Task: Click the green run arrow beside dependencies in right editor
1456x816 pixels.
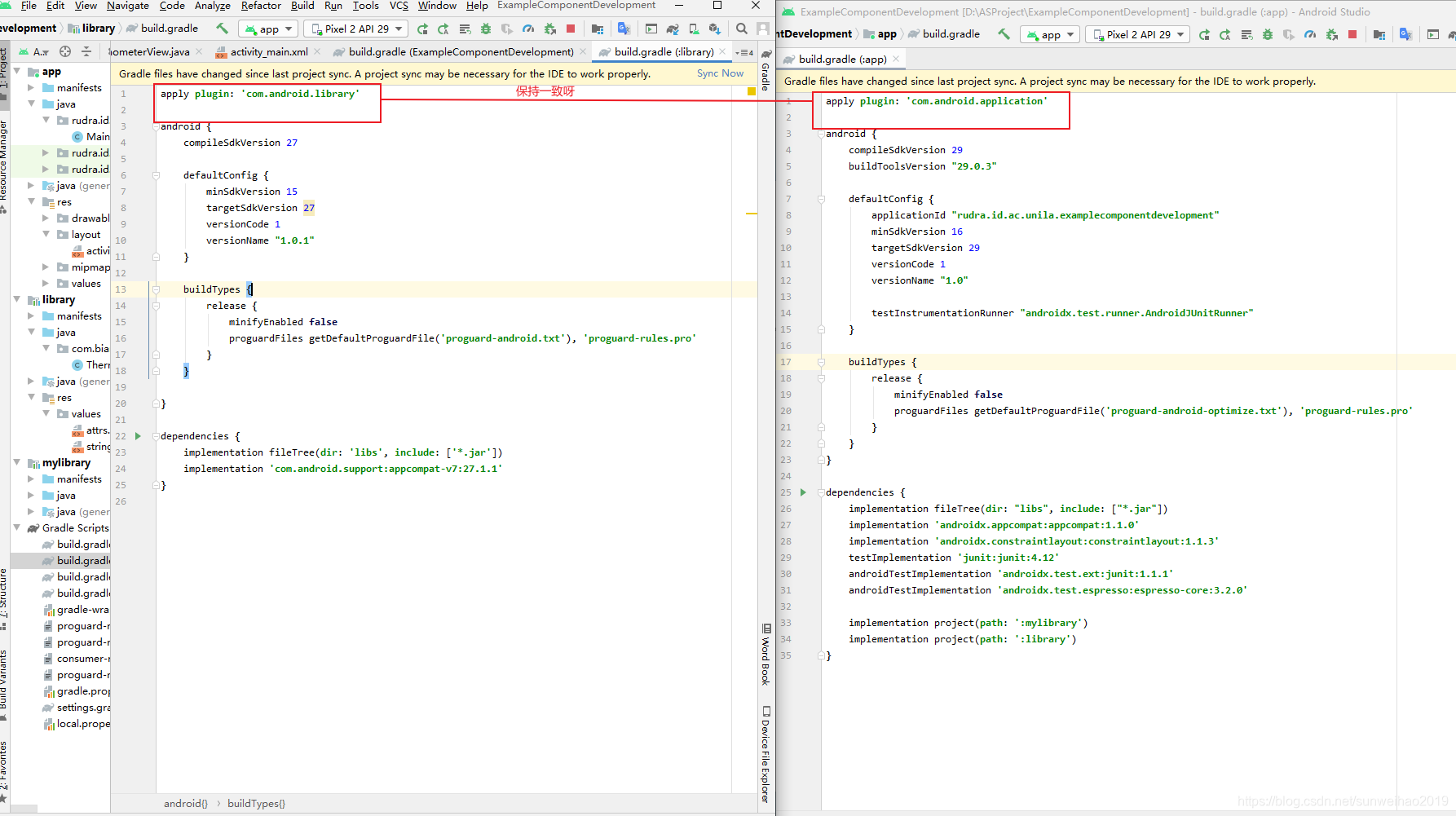Action: 803,492
